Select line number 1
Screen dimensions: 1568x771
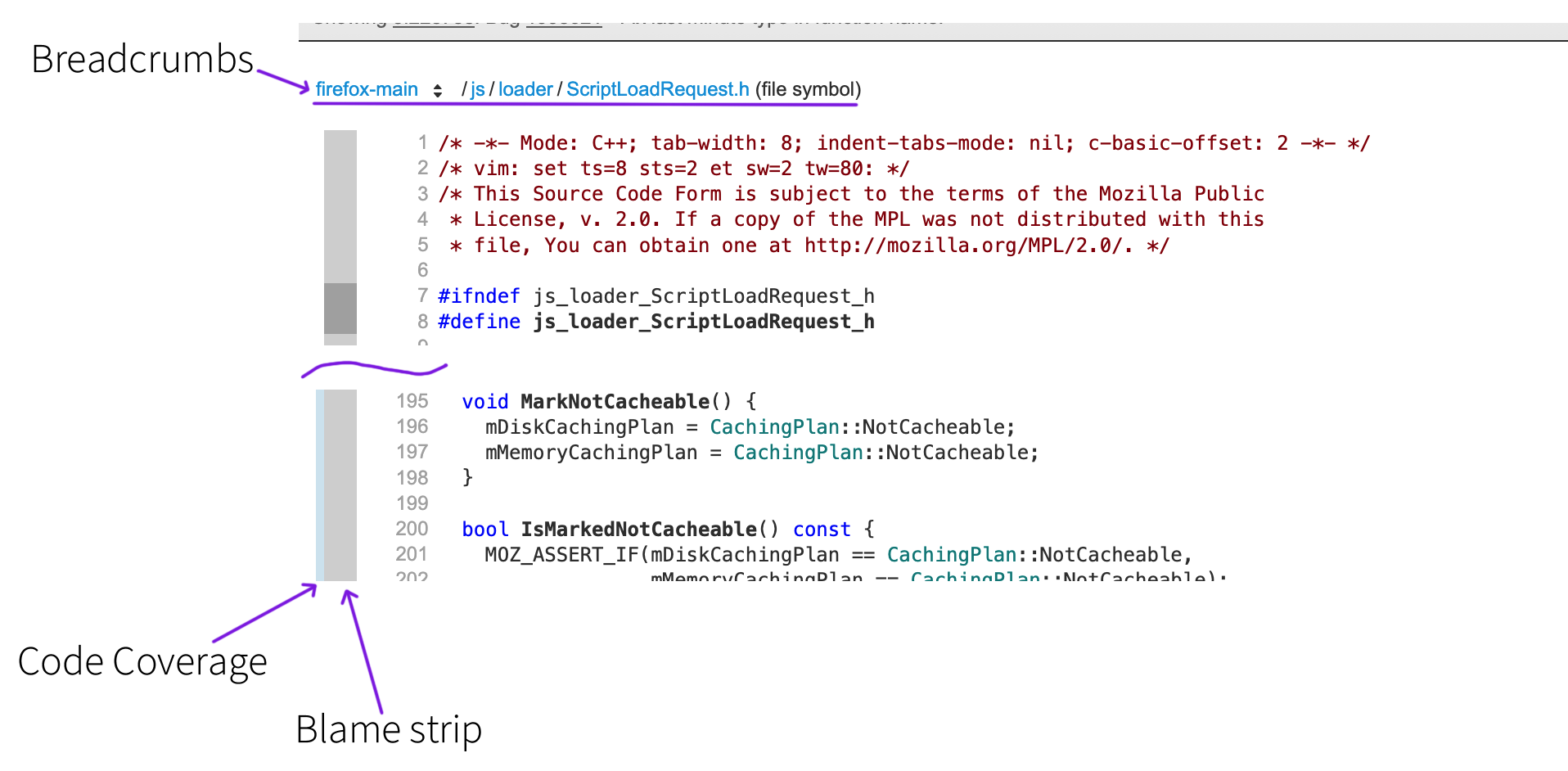[x=422, y=143]
